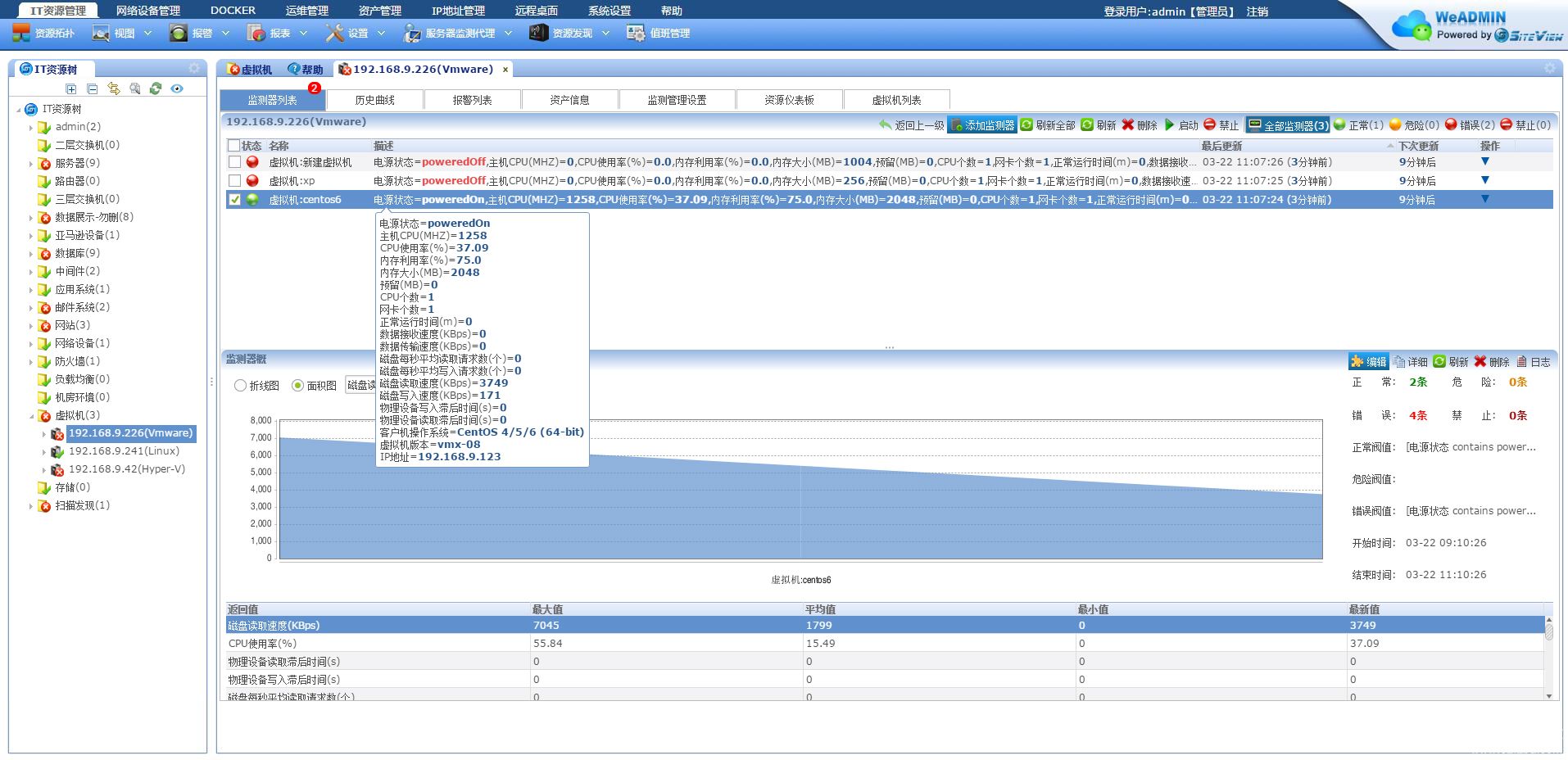
Task: Click 刷新全部 to refresh all monitors
Action: 1048,125
